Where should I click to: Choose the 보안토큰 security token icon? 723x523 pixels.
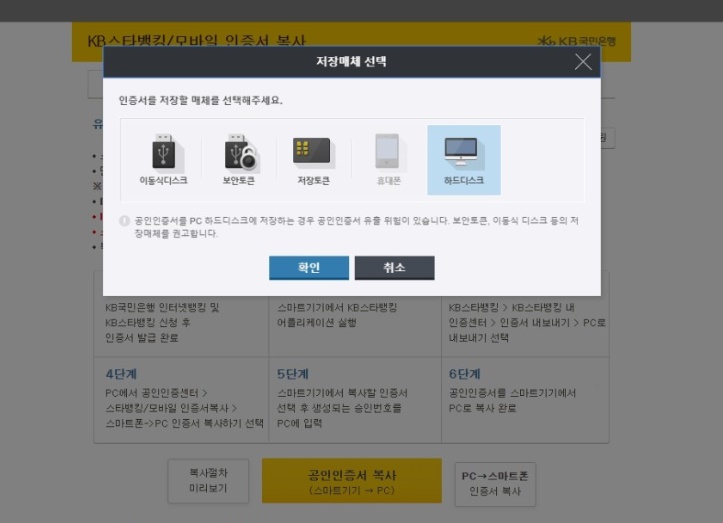[238, 160]
